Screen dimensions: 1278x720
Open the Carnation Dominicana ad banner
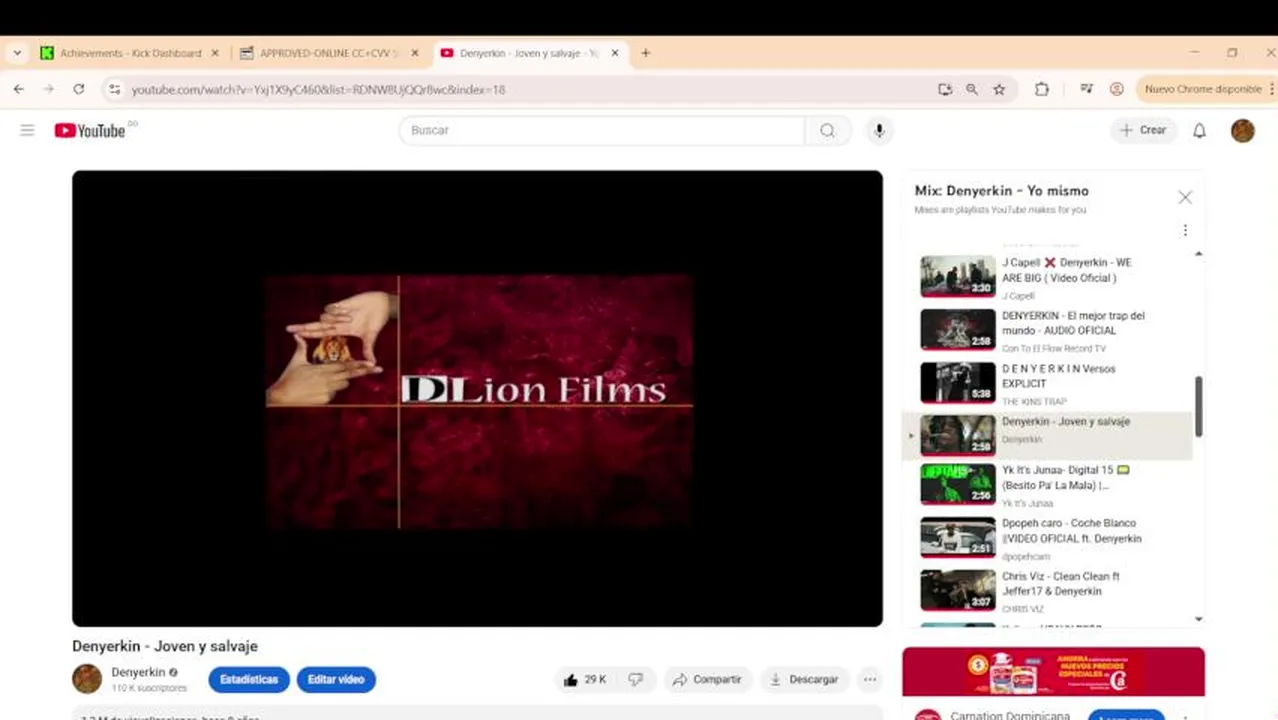pos(1053,672)
